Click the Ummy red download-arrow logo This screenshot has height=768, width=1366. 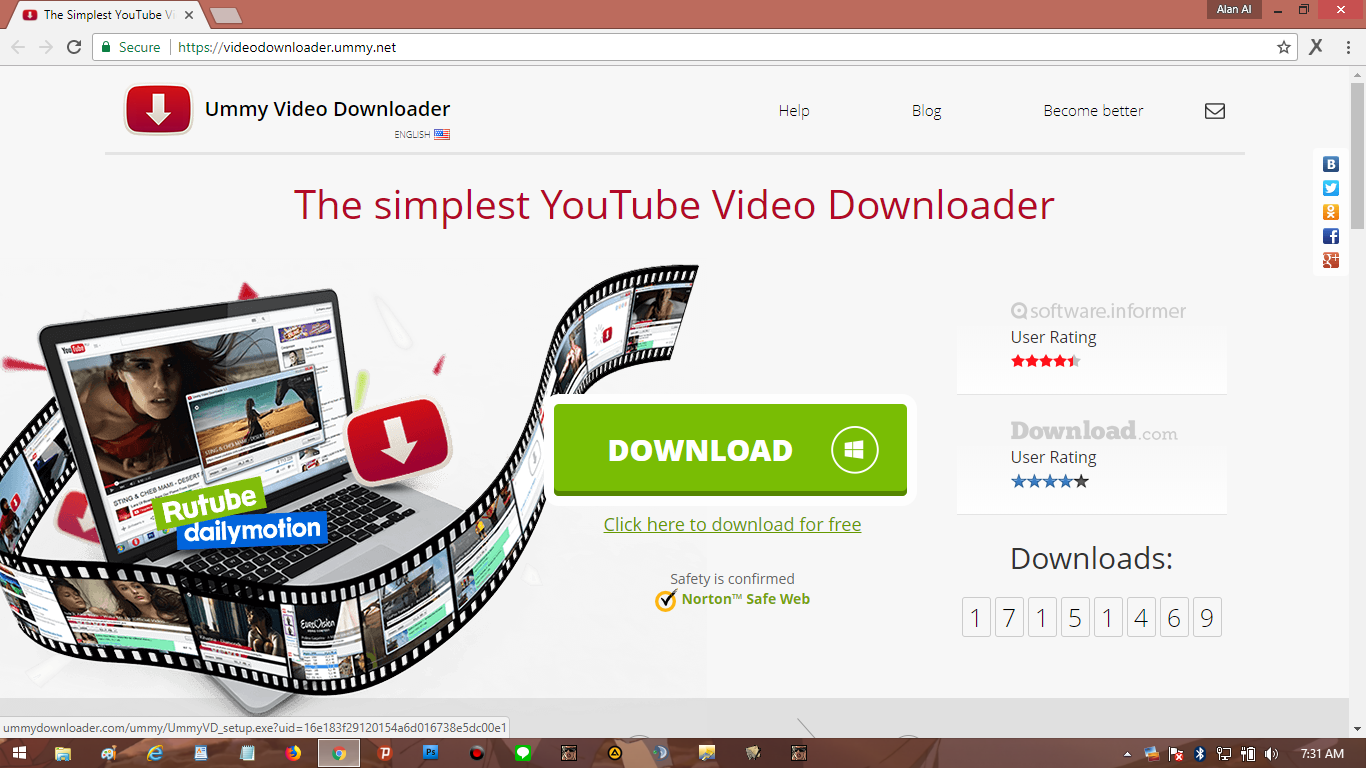[158, 109]
